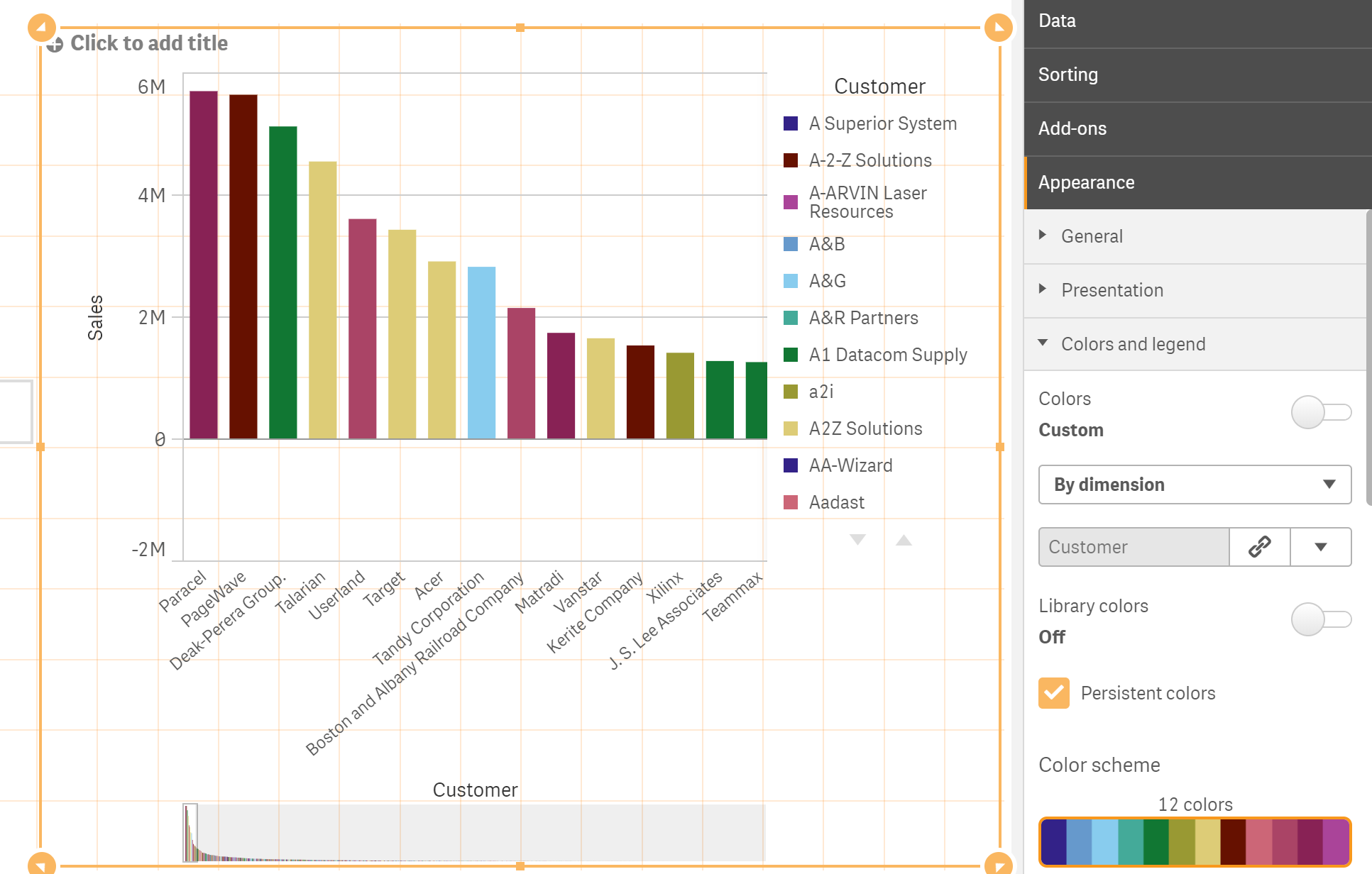Screen dimensions: 1372x874
Task: Click the Customer legend title
Action: point(879,87)
